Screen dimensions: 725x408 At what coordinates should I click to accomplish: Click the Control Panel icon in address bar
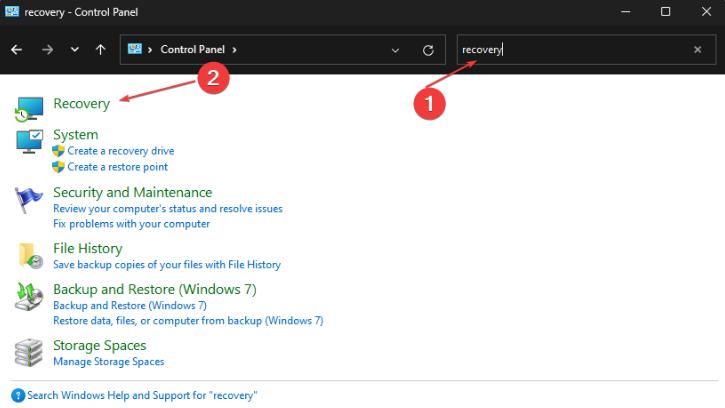pos(135,49)
